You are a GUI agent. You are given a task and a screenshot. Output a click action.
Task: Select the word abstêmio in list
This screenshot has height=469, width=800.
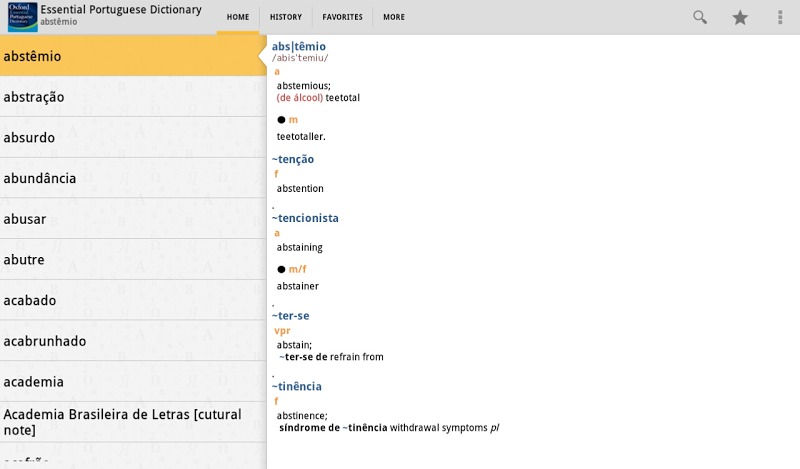tap(132, 56)
